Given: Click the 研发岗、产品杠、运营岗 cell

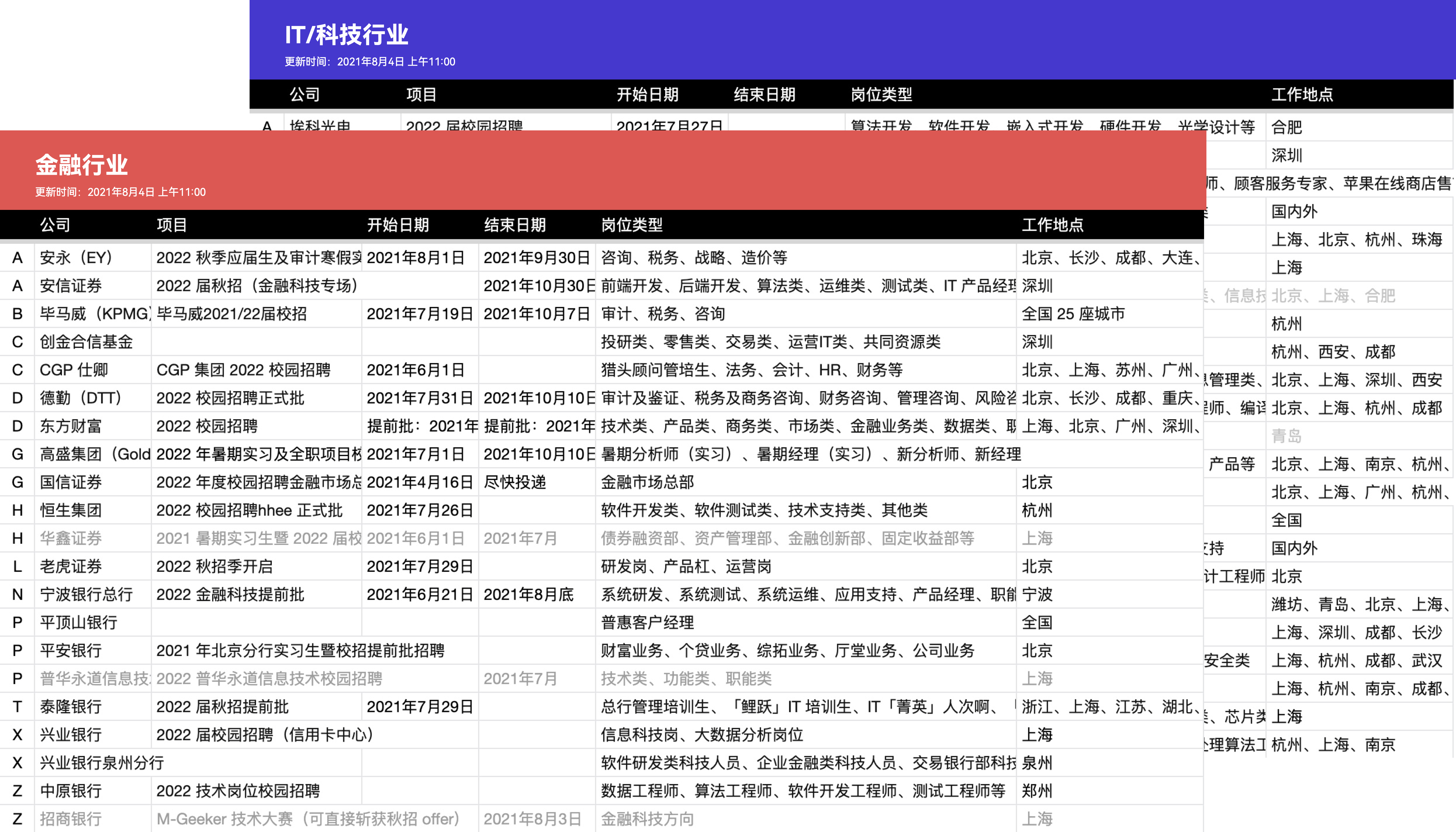Looking at the screenshot, I should (806, 566).
